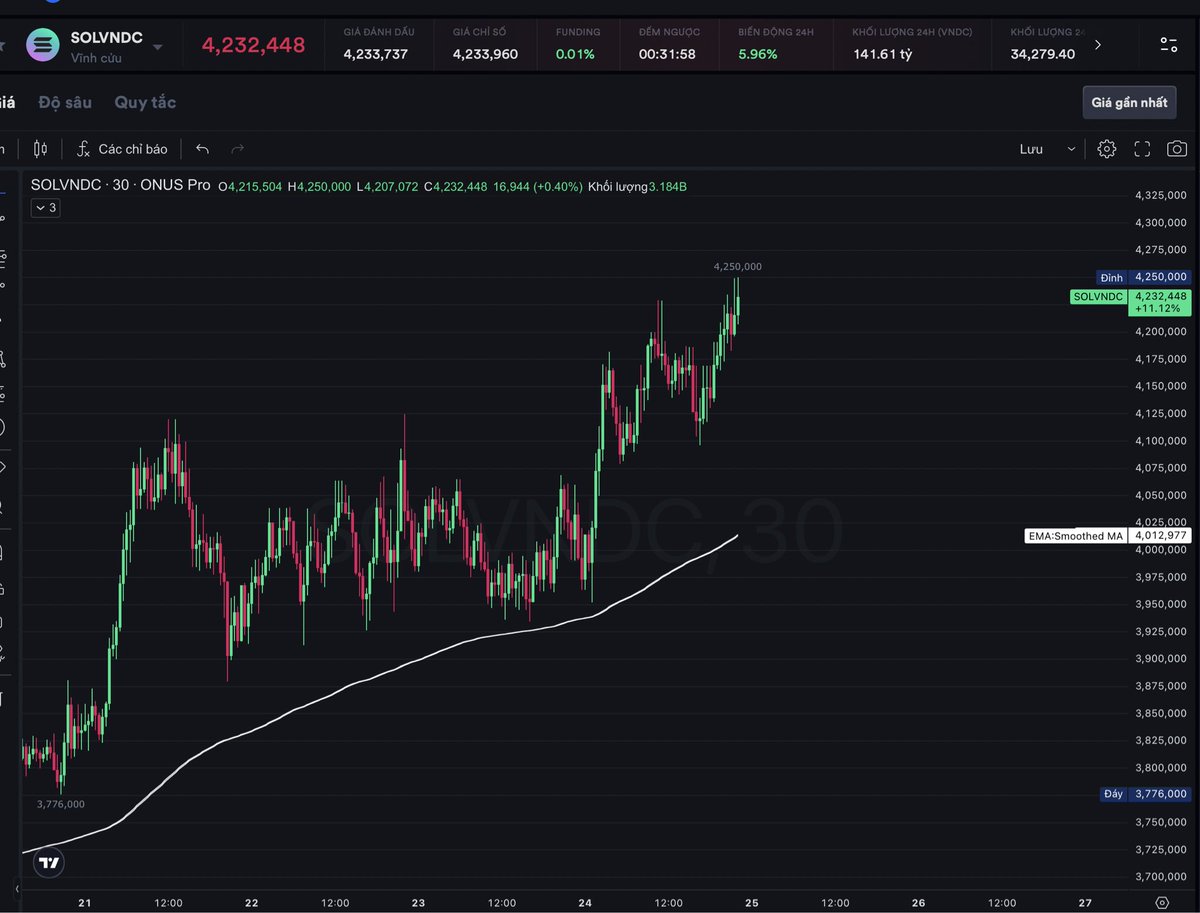Click the Vĩnh cửu contract label
Viewport: 1200px width, 913px height.
pos(97,59)
